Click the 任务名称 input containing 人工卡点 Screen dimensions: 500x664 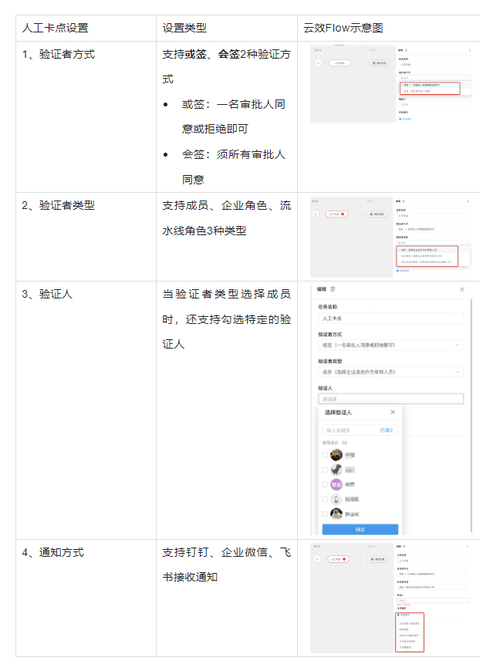(x=390, y=318)
